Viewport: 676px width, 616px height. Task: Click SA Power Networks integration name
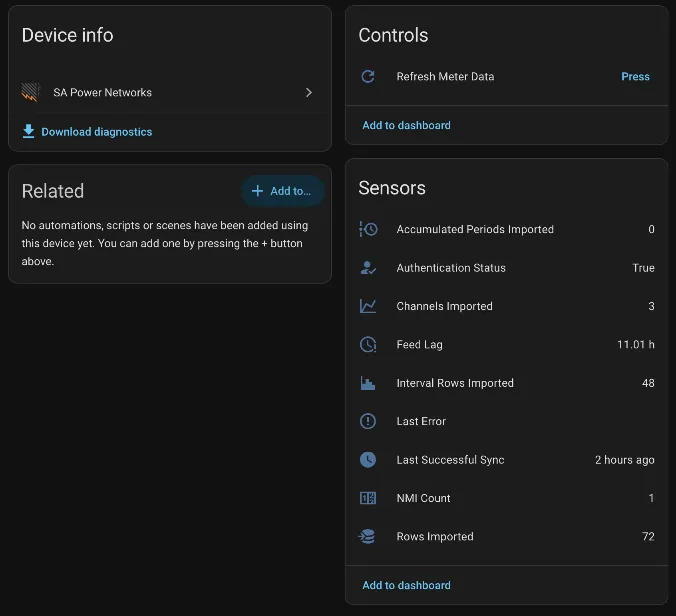pos(103,92)
